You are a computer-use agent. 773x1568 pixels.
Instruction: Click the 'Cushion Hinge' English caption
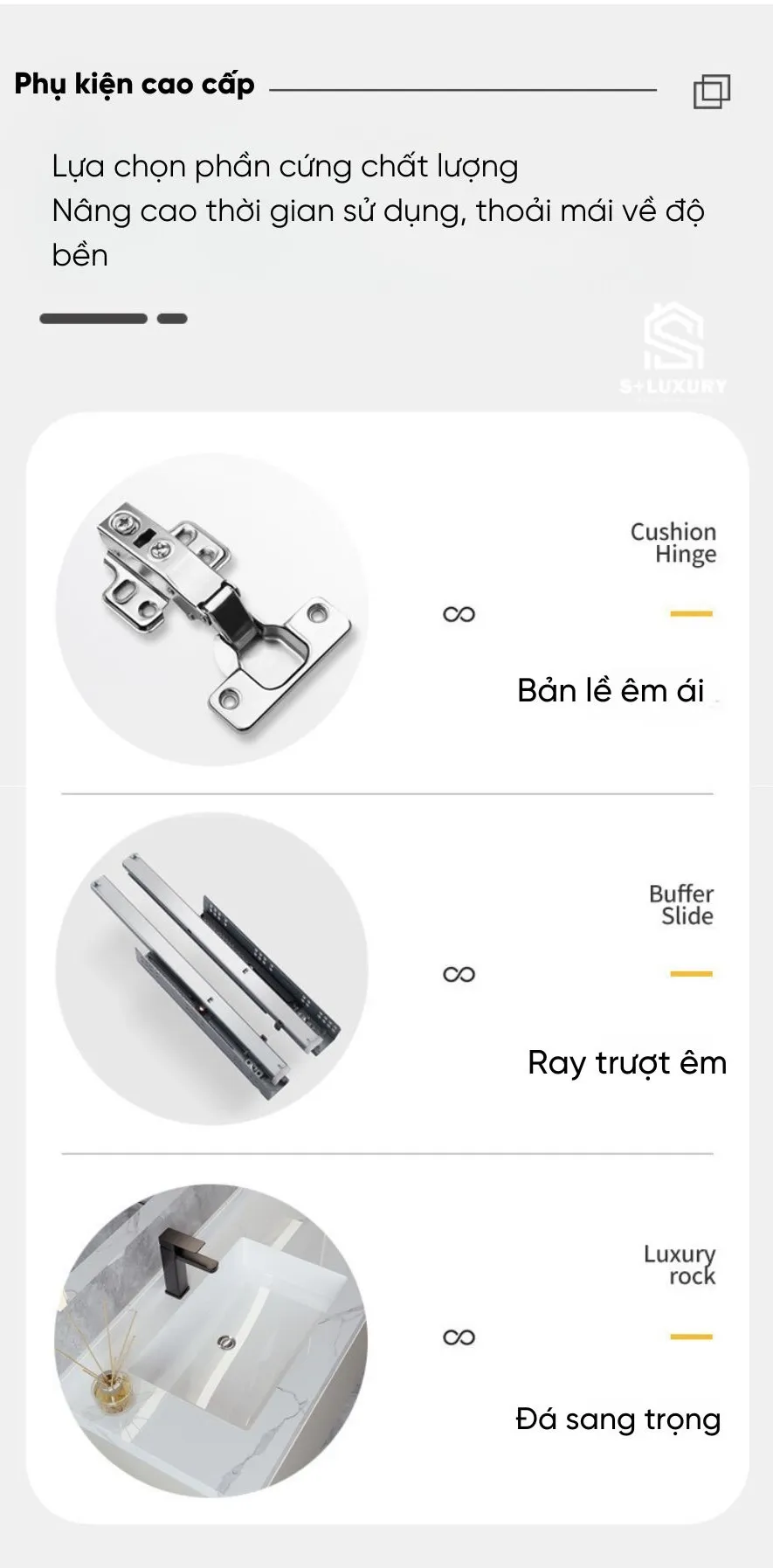point(673,543)
